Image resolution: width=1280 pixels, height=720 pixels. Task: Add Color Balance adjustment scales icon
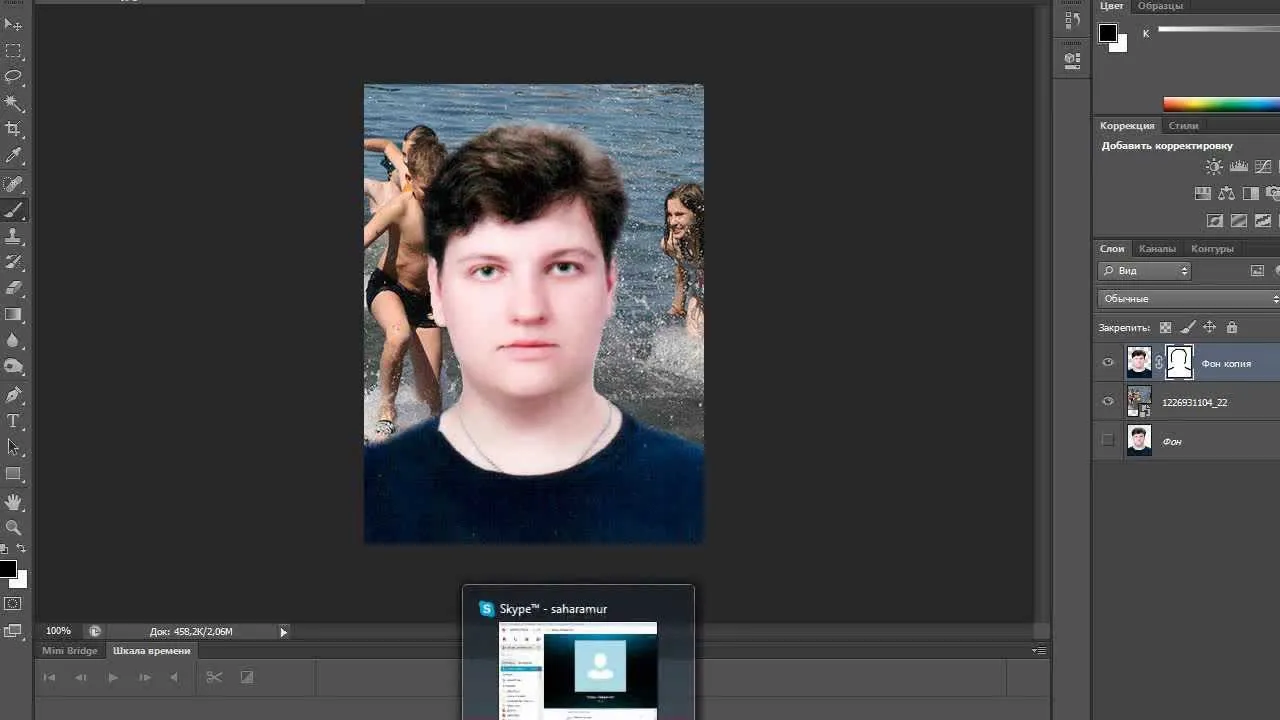[x=1227, y=194]
